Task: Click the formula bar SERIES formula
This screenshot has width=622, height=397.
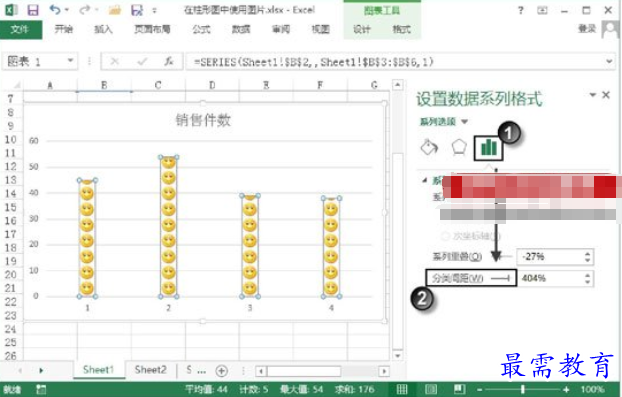Action: click(x=313, y=62)
